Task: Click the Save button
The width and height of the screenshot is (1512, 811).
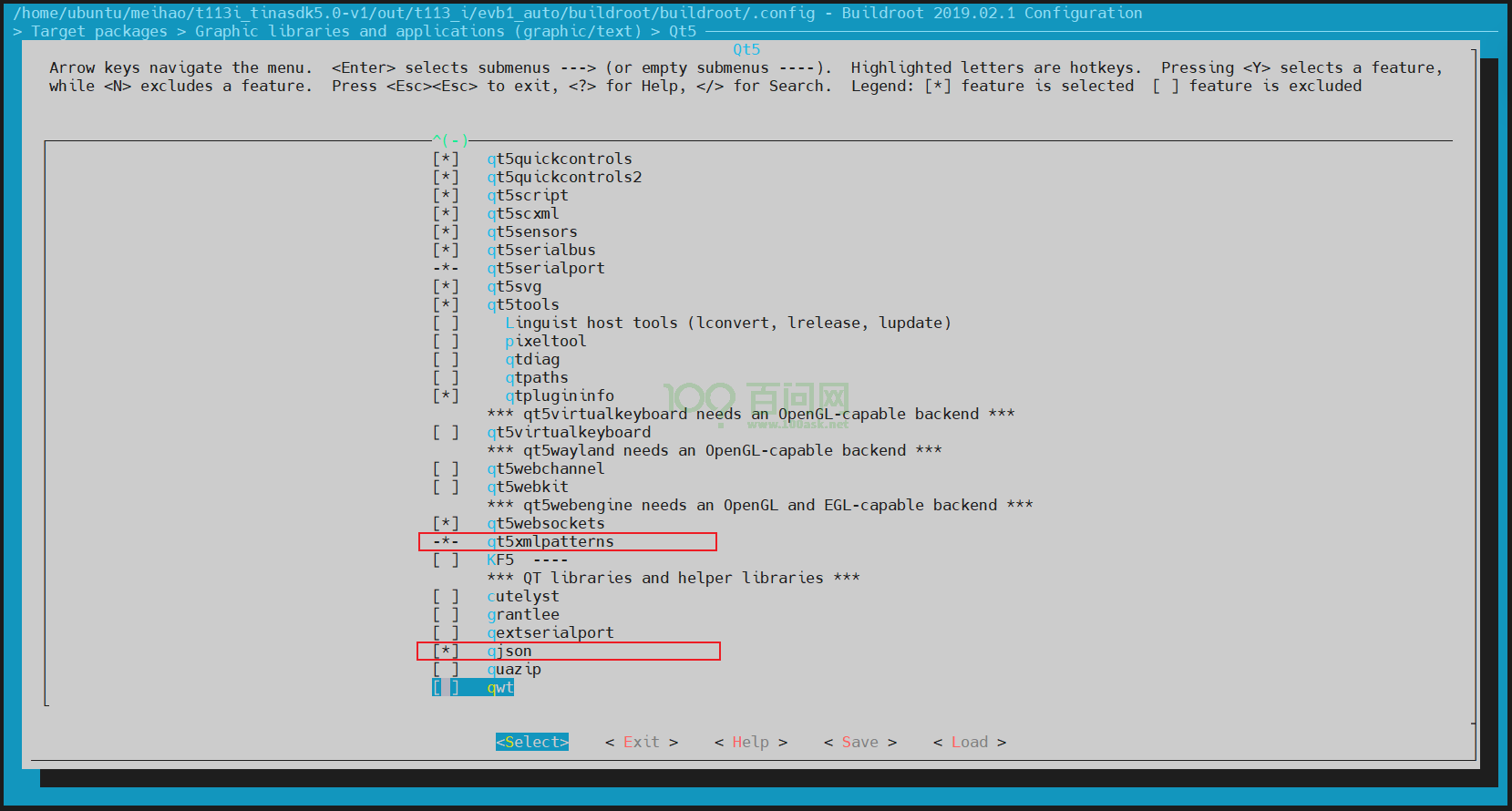Action: (x=859, y=743)
